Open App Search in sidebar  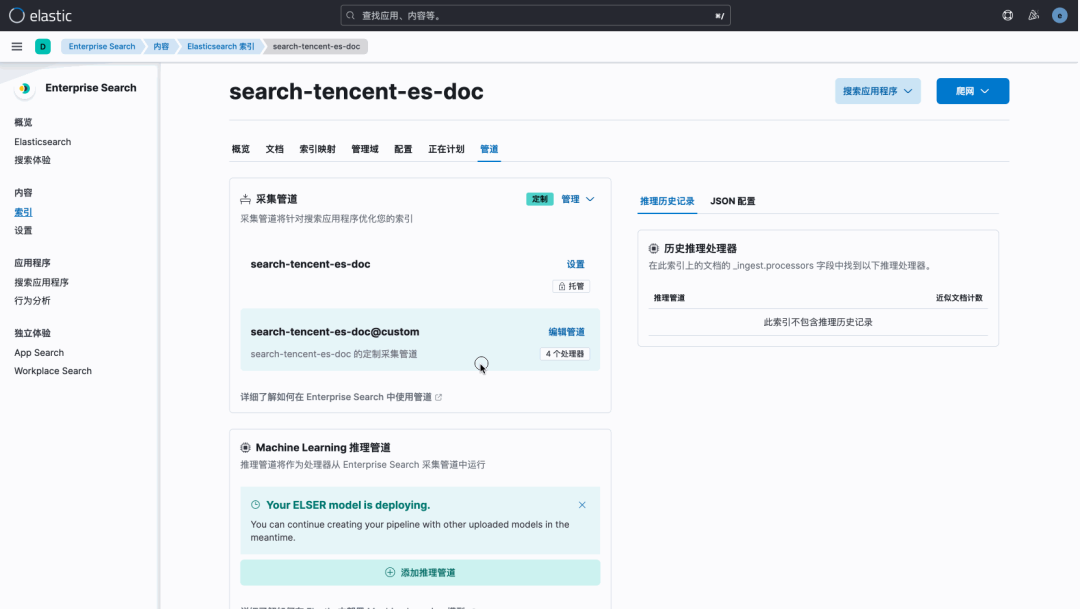pos(39,353)
